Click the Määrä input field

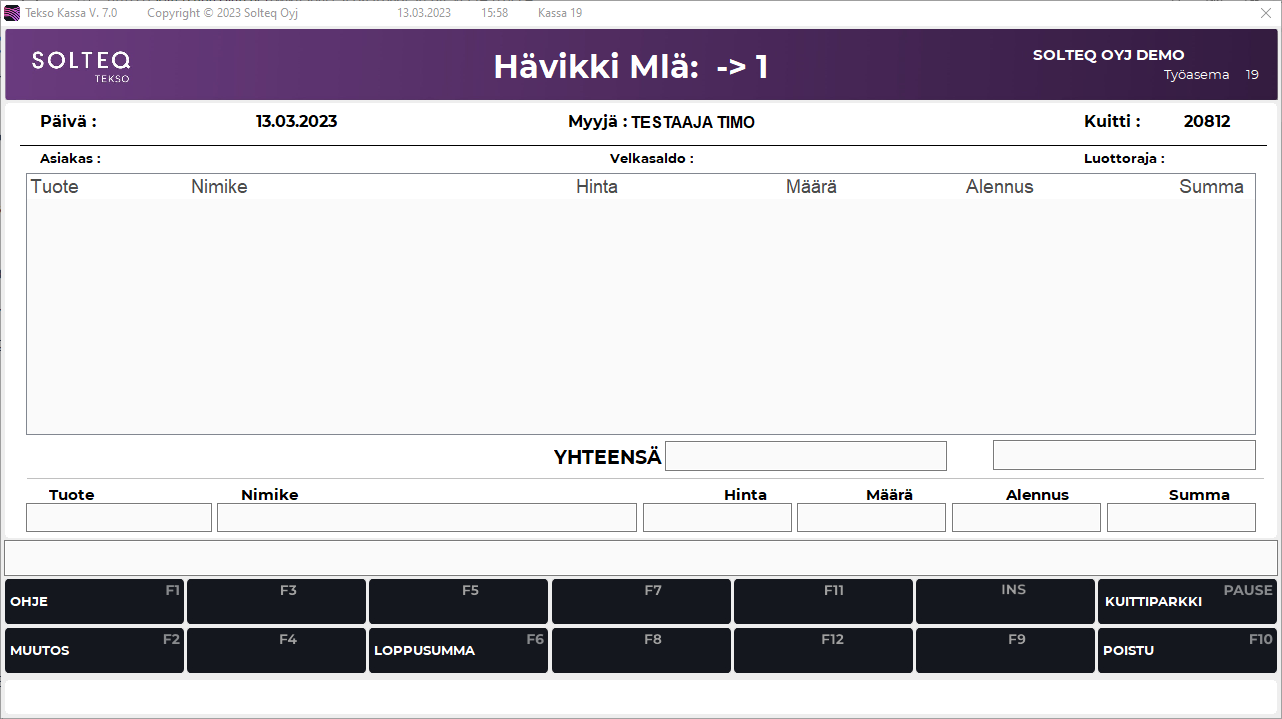pos(871,517)
